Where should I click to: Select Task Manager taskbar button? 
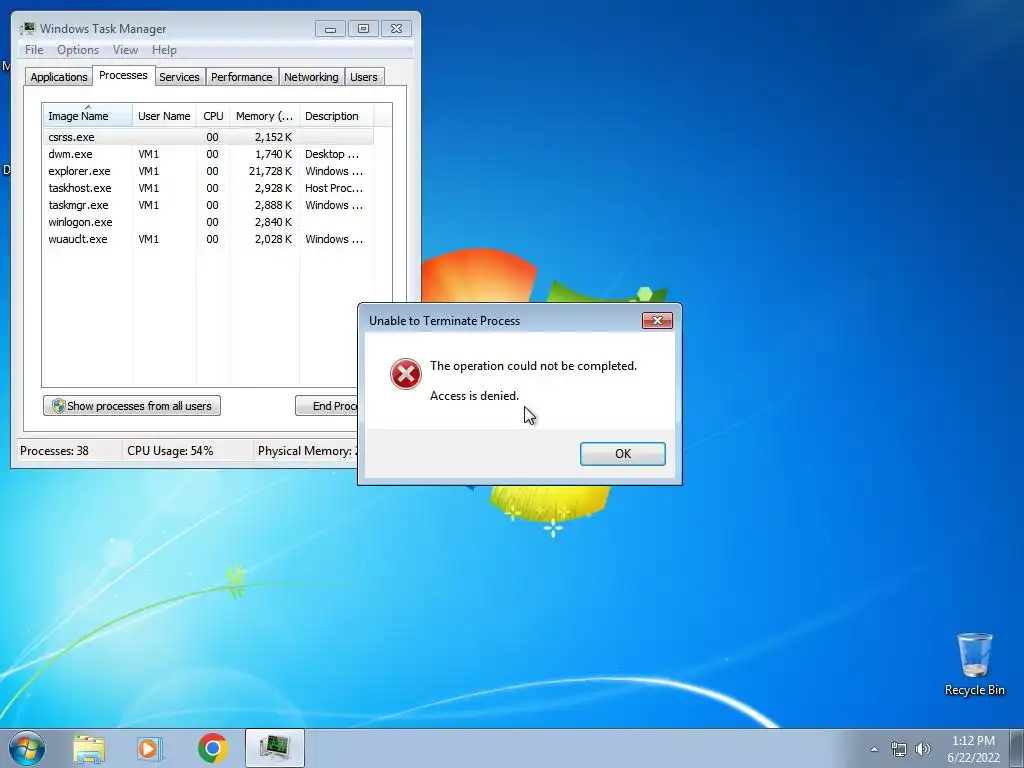(x=275, y=748)
